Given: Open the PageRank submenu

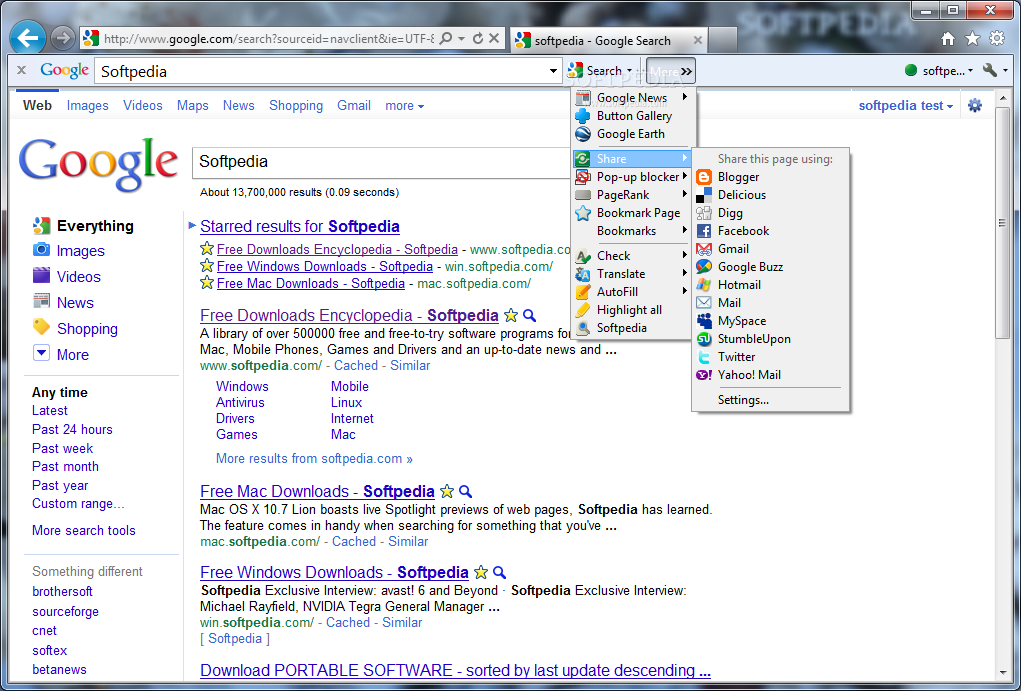Looking at the screenshot, I should point(630,195).
